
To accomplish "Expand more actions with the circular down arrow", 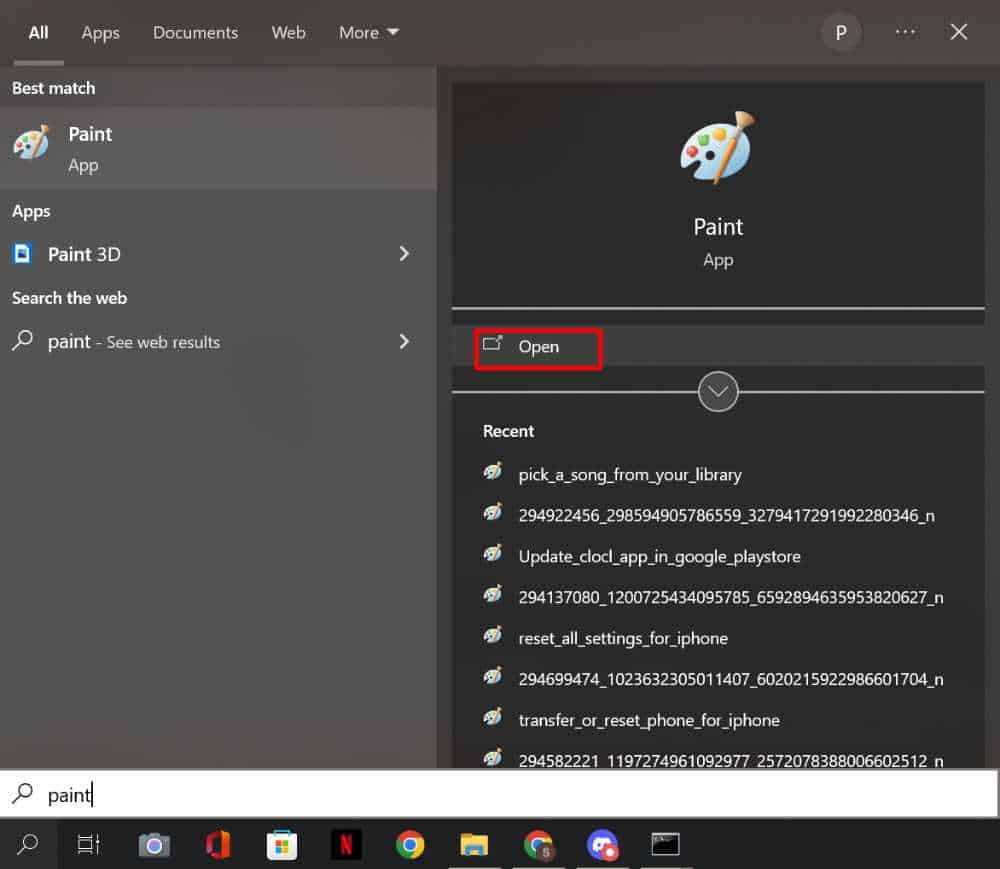I will point(718,391).
